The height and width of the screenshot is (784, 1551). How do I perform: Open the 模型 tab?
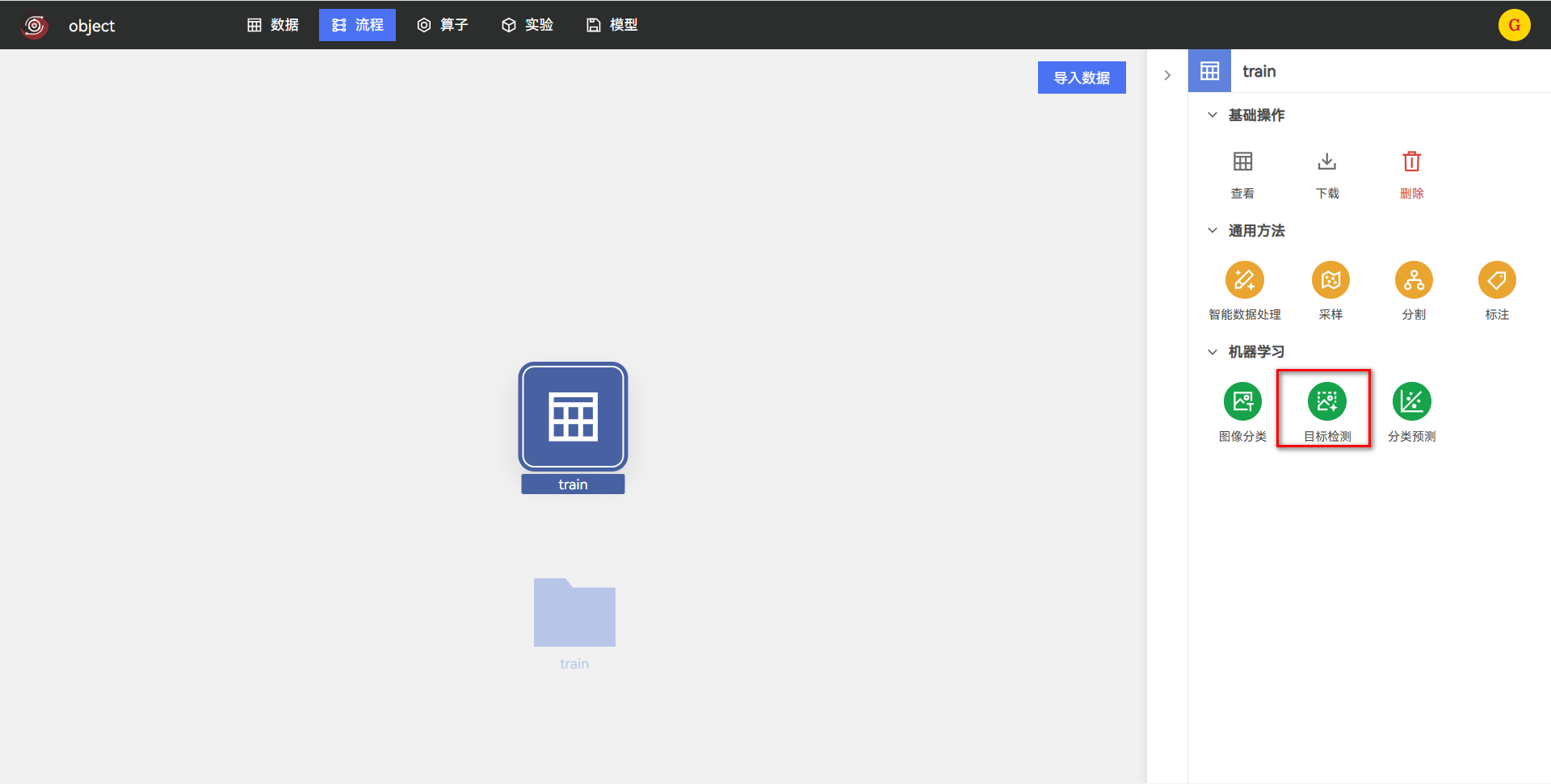(x=612, y=25)
